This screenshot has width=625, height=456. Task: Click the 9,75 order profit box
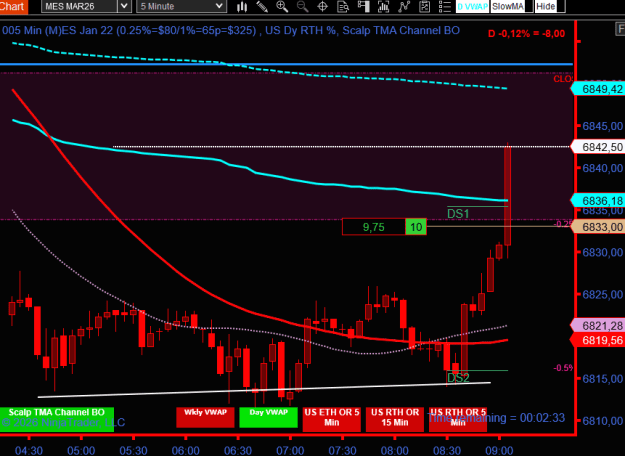374,227
